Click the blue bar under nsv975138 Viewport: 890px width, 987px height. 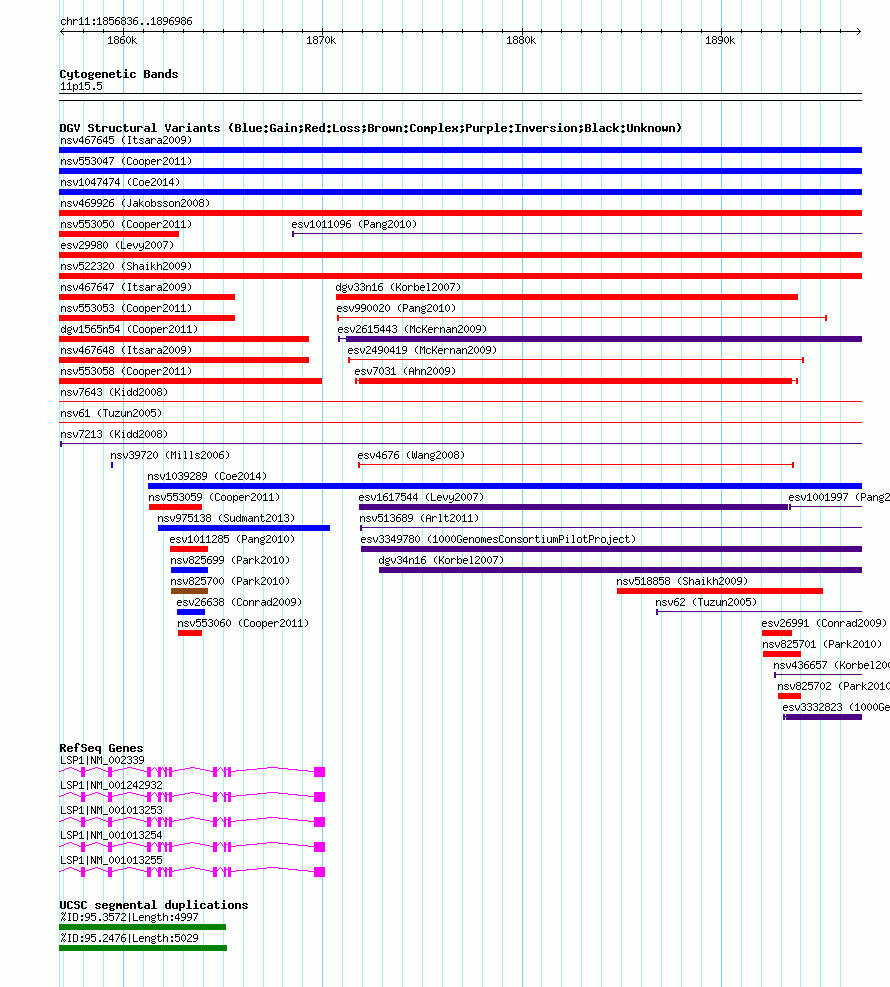[x=244, y=528]
